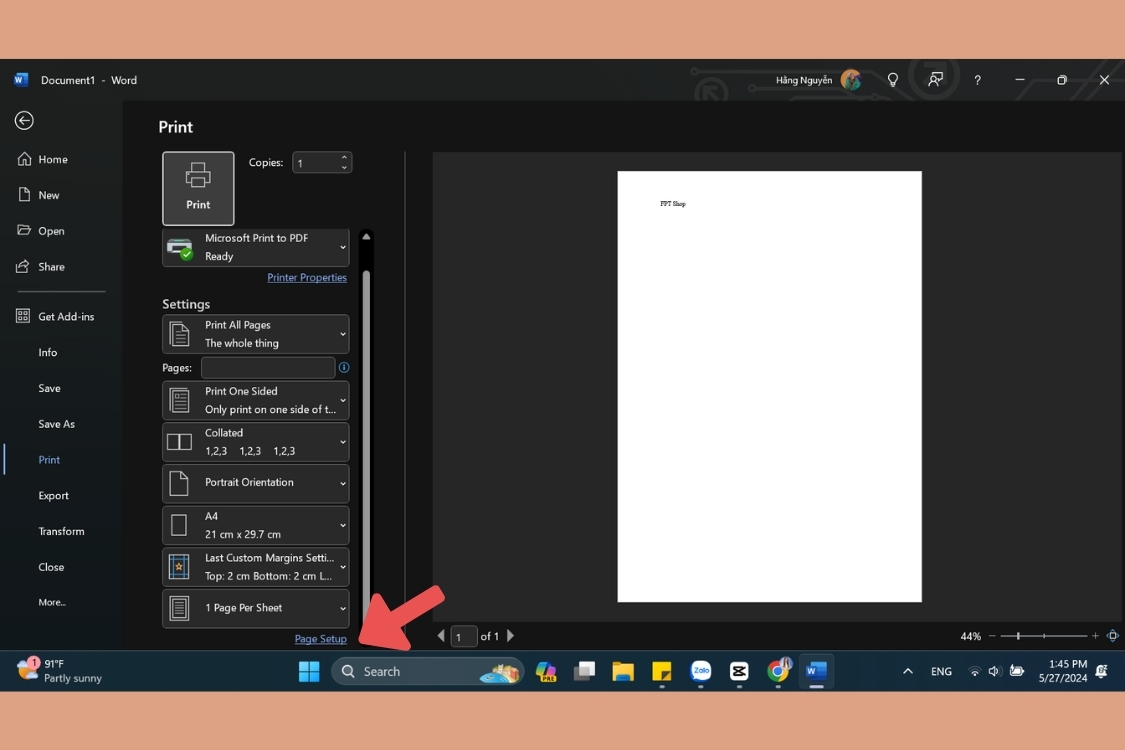Click the feedback person icon
1125x750 pixels.
click(x=935, y=80)
